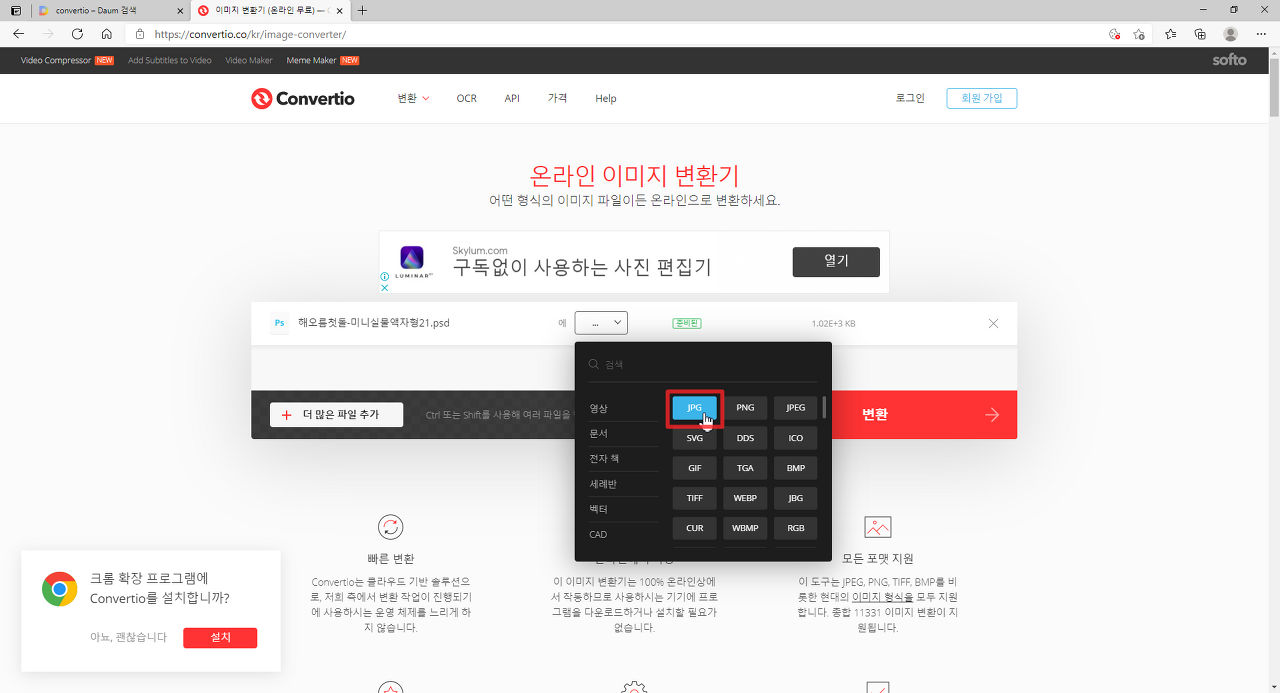Click the browser back arrow
Viewport: 1280px width, 693px height.
click(x=18, y=34)
